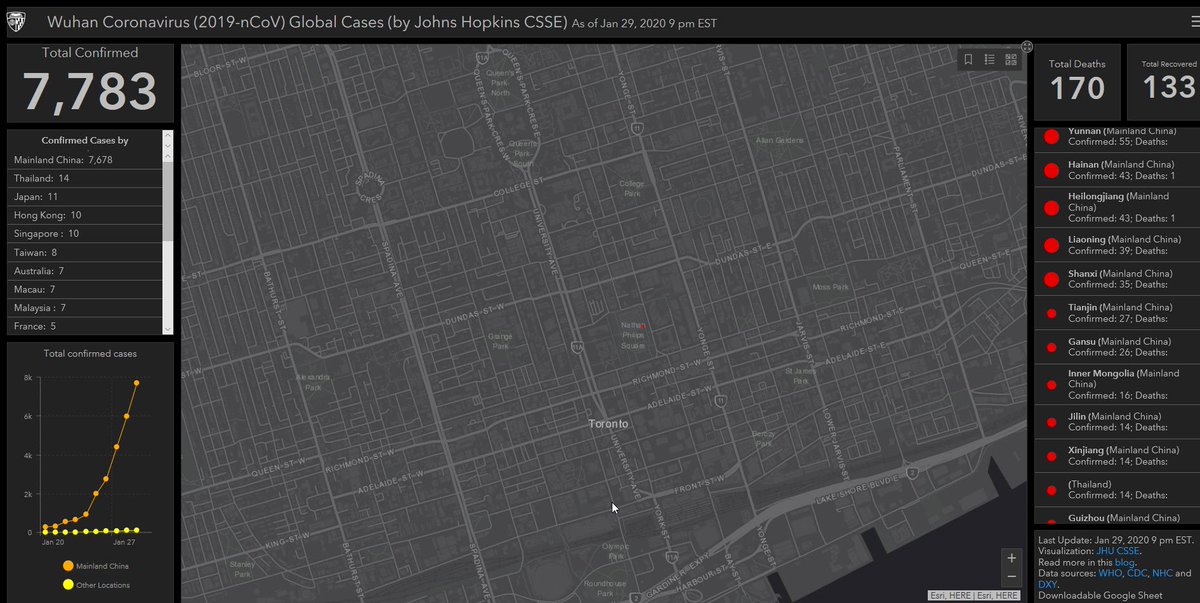This screenshot has width=1200, height=603.
Task: Open the basemap gallery grid
Action: [1011, 60]
